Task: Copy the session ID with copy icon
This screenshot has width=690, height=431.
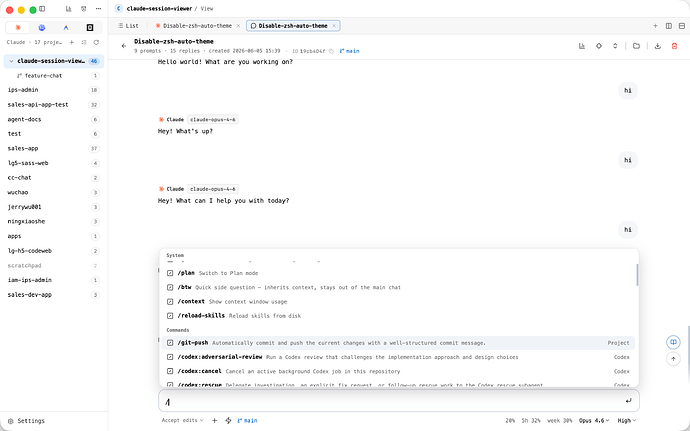Action: pos(331,51)
